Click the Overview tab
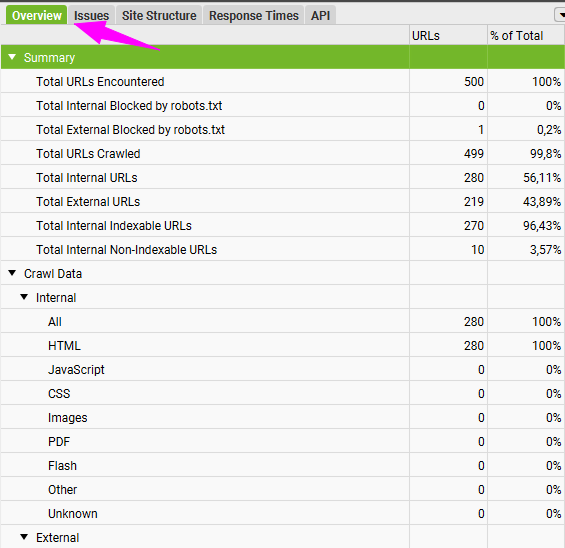Screen dimensions: 565x548 pos(36,15)
